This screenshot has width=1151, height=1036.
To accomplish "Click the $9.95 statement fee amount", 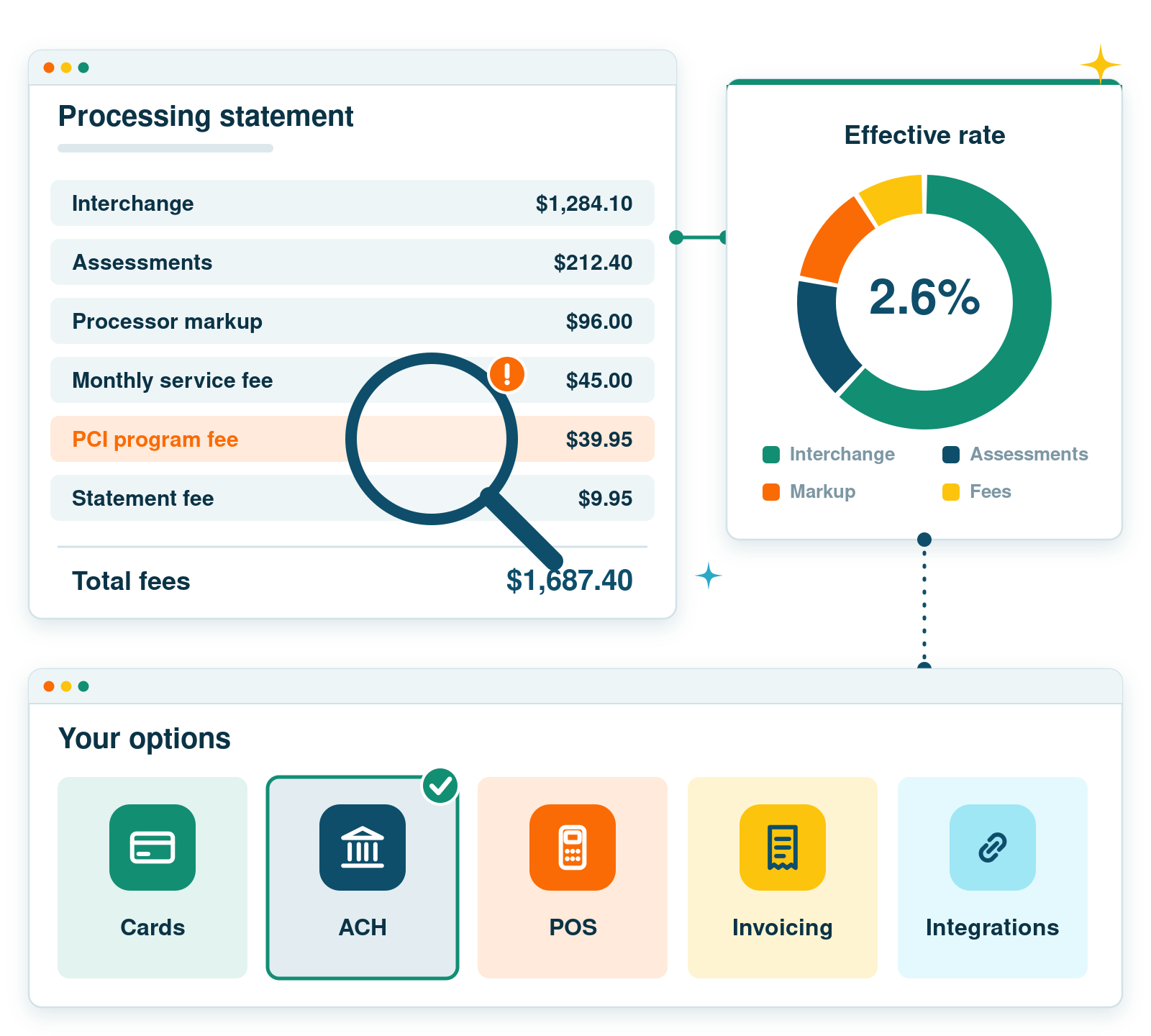I will (x=606, y=499).
